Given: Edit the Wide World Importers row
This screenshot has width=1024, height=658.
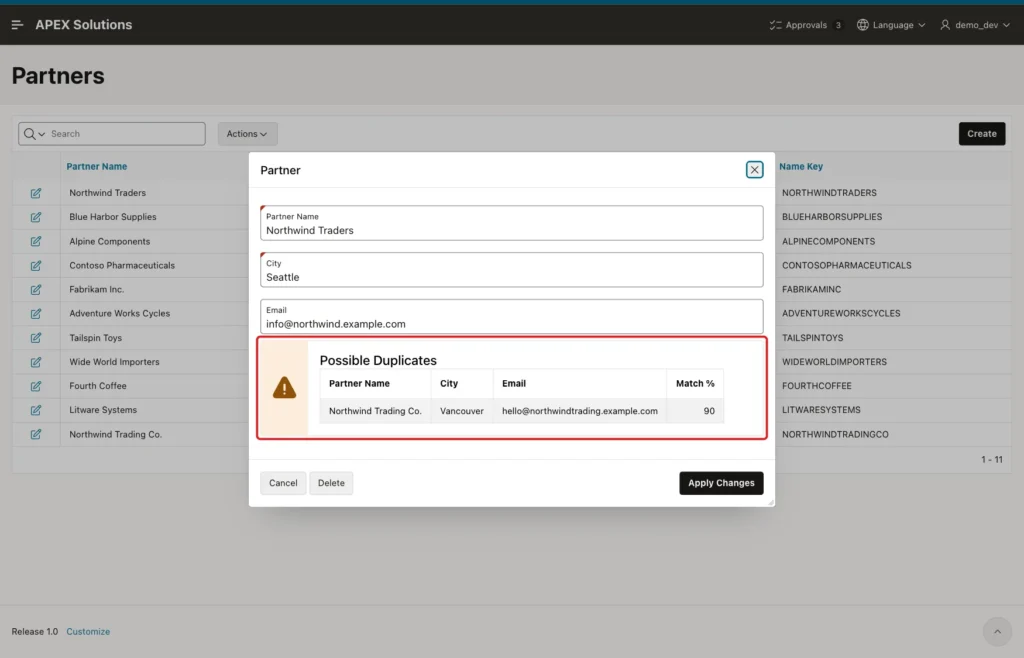Looking at the screenshot, I should point(36,362).
